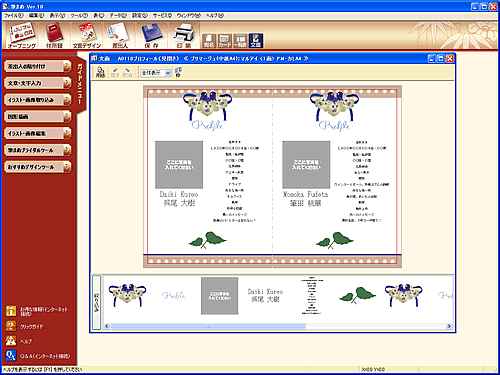Open the サービス menu
This screenshot has height=375, width=500.
(x=162, y=15)
